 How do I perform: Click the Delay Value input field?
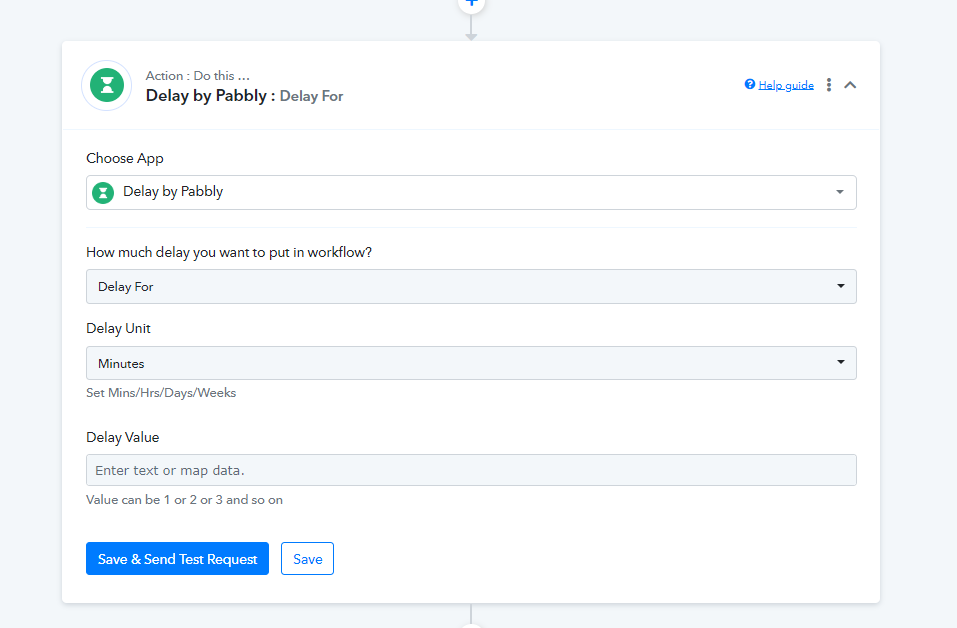471,470
